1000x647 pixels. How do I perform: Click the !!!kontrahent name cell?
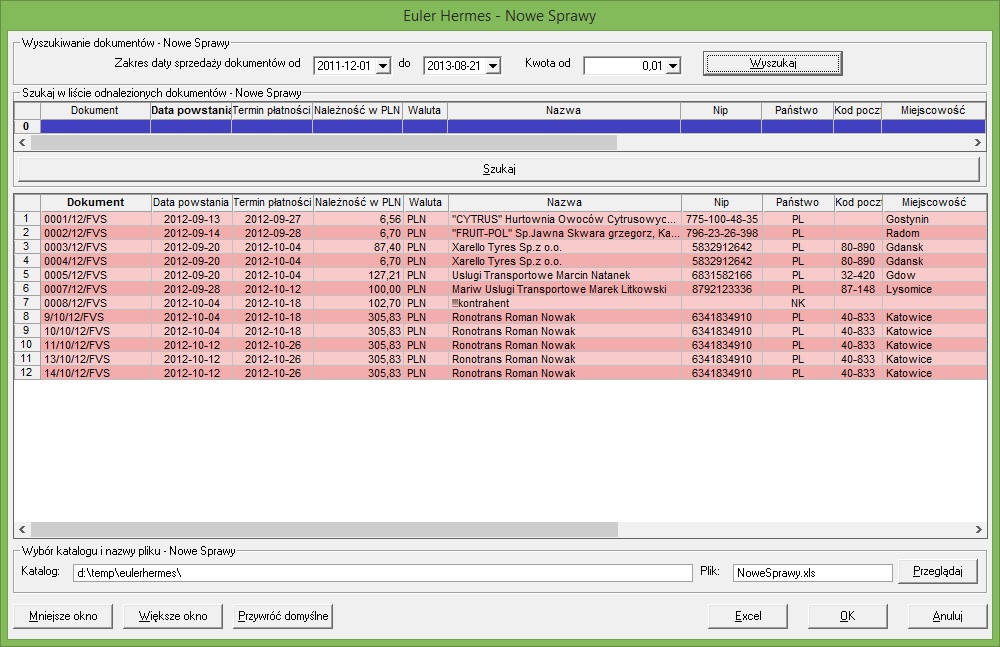tap(564, 304)
